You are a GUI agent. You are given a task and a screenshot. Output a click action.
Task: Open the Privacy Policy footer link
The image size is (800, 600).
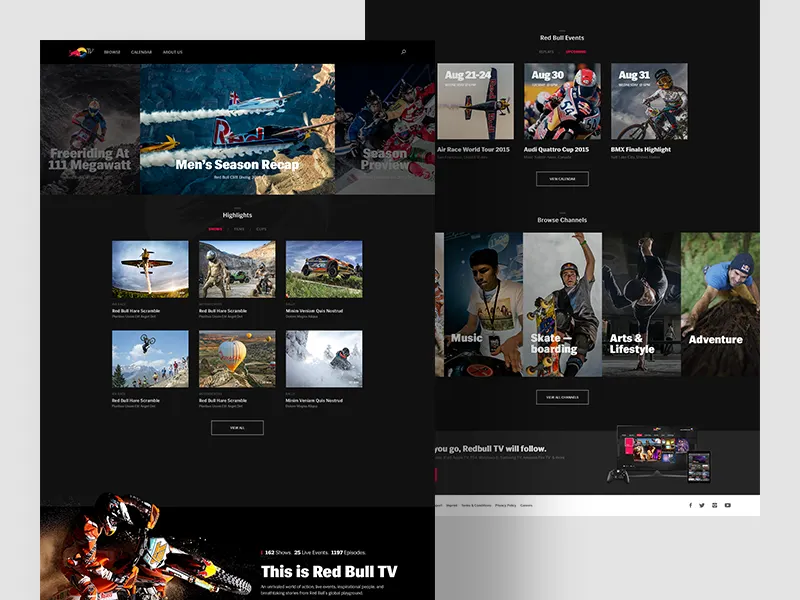(x=506, y=505)
